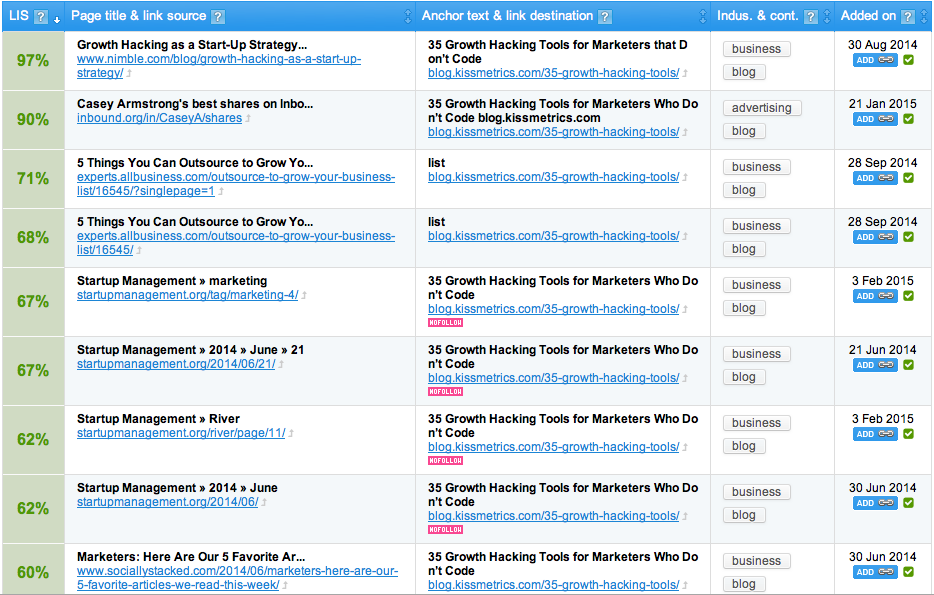Image resolution: width=934 pixels, height=595 pixels.
Task: Sort the Indus. & cont. column
Action: coord(827,17)
